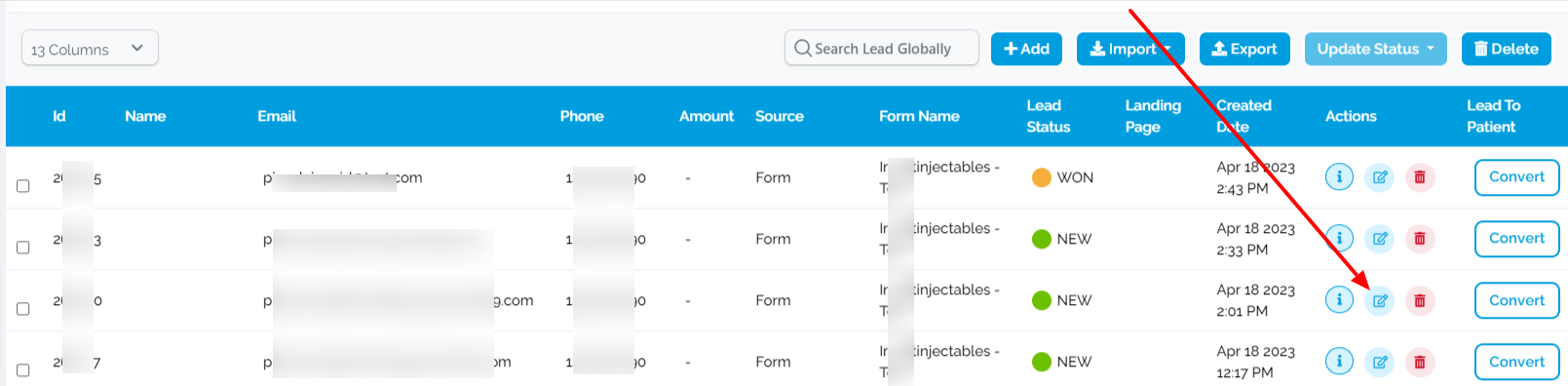Image resolution: width=1568 pixels, height=386 pixels.
Task: Convert the WON lead to patient
Action: [1516, 177]
